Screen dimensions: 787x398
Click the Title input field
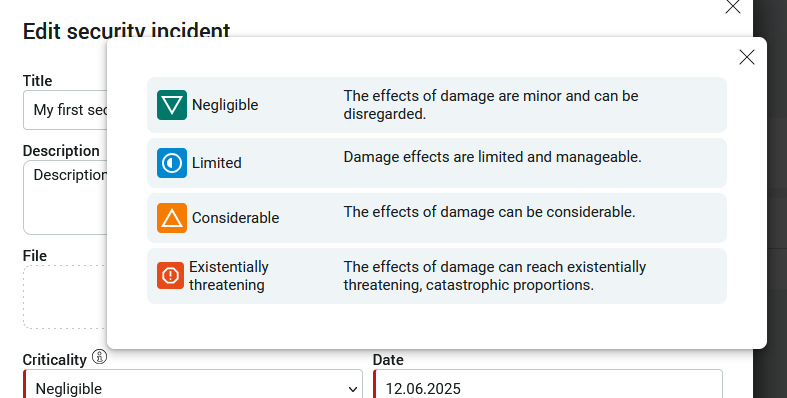(x=65, y=110)
